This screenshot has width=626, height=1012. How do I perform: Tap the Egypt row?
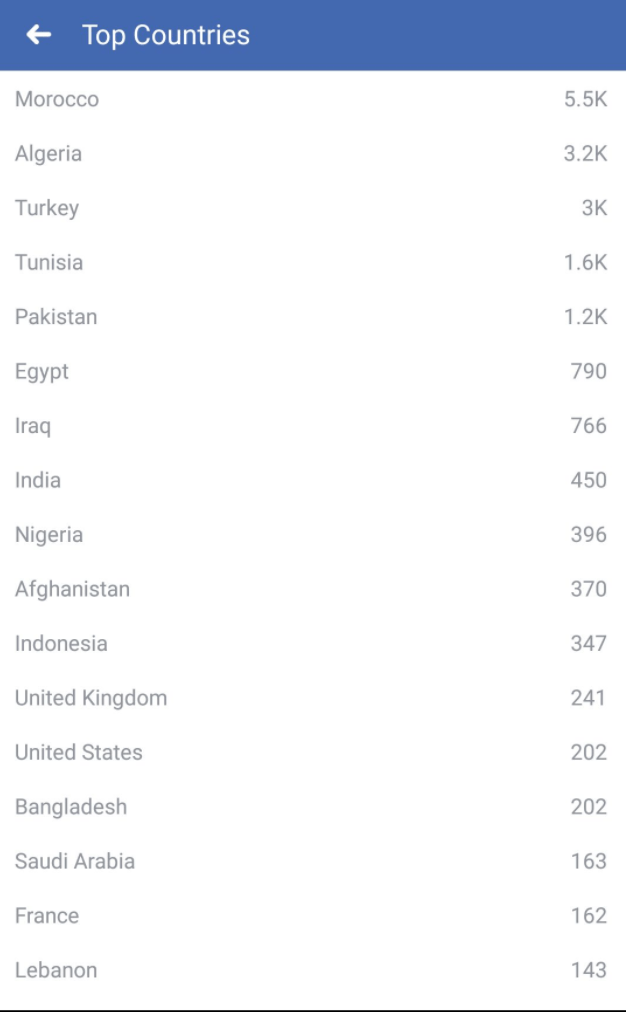(42, 372)
